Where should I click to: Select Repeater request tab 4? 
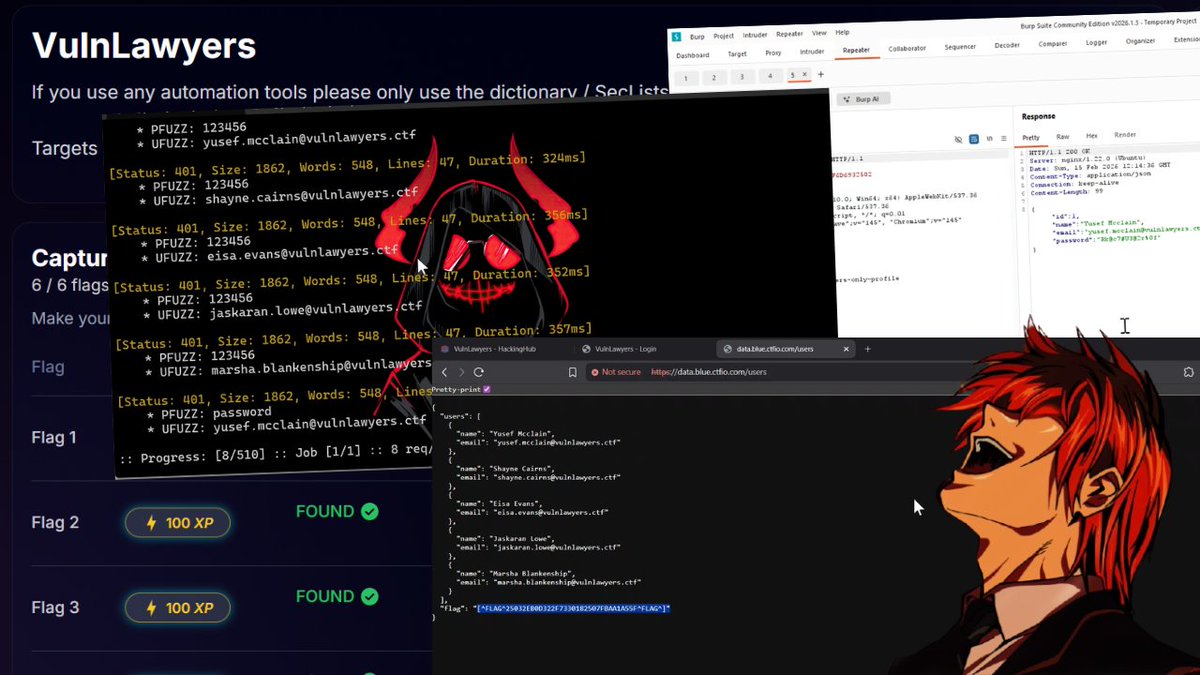coord(770,76)
